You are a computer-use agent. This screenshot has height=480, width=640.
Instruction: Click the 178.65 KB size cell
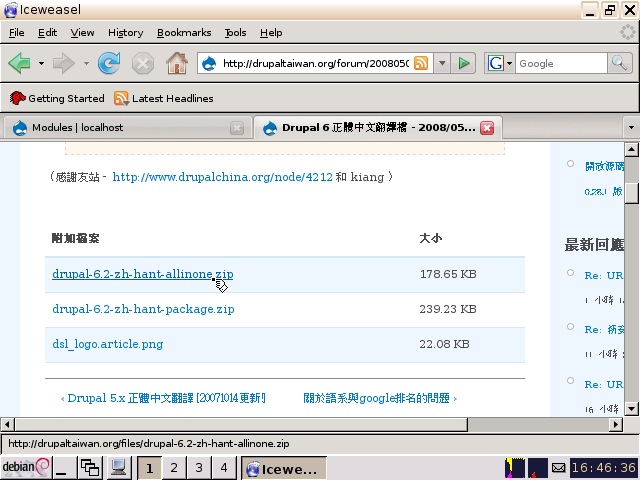click(x=448, y=274)
